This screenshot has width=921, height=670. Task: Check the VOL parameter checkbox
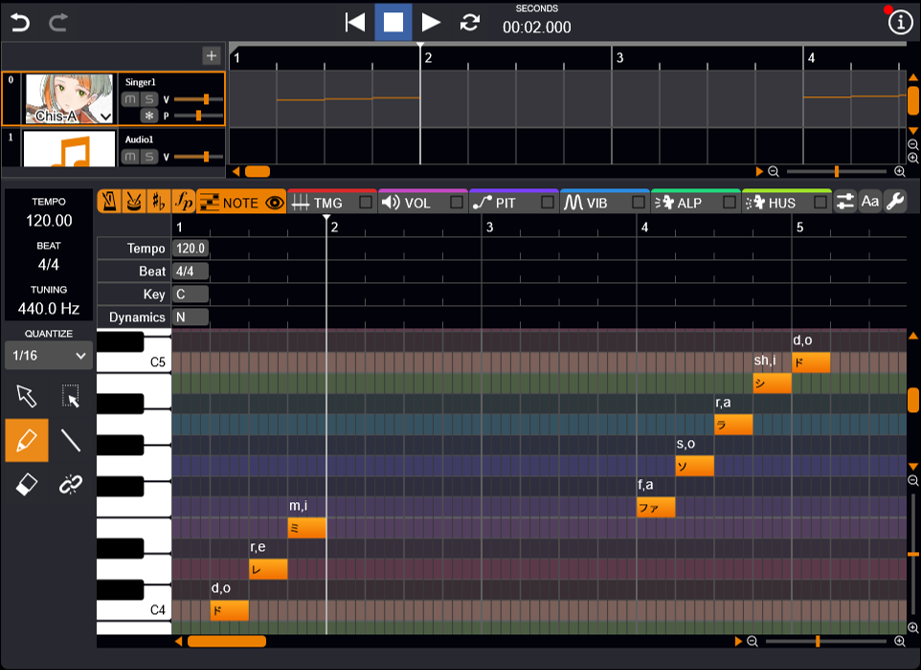click(457, 203)
